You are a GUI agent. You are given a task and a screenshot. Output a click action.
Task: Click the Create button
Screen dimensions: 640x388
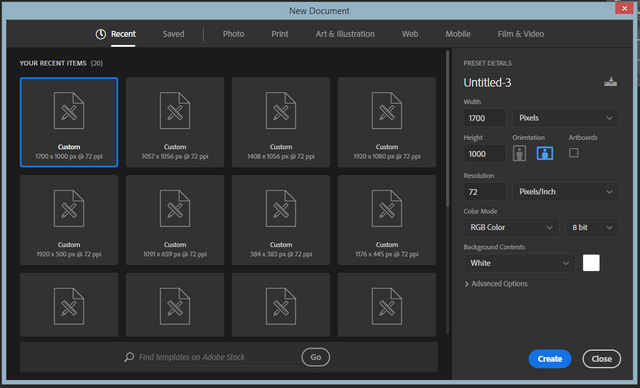pyautogui.click(x=550, y=359)
